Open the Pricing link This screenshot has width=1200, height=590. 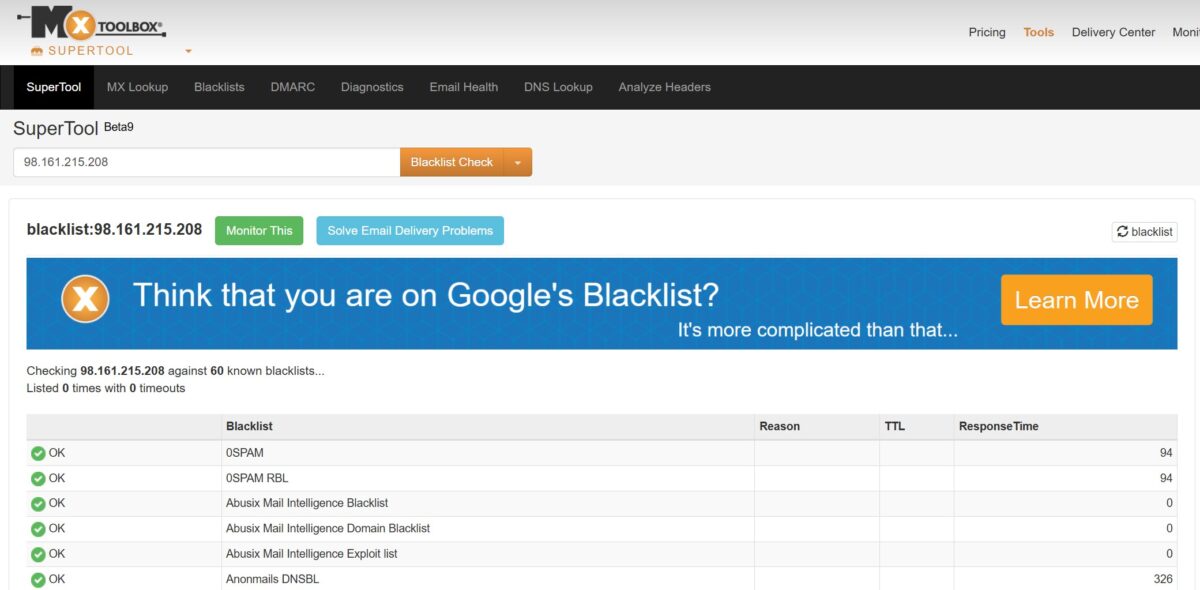(x=987, y=32)
